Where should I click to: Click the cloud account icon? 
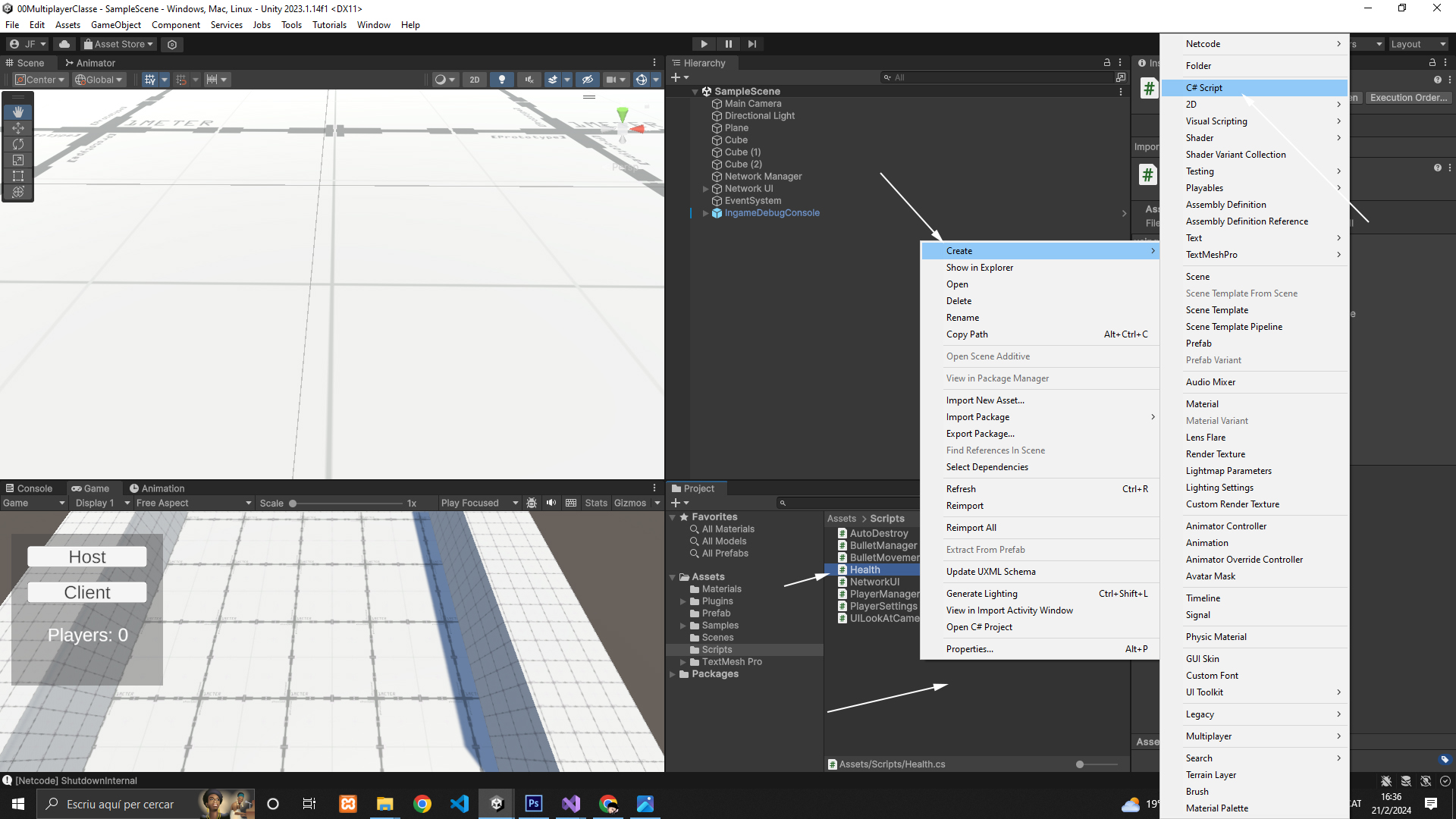(64, 44)
